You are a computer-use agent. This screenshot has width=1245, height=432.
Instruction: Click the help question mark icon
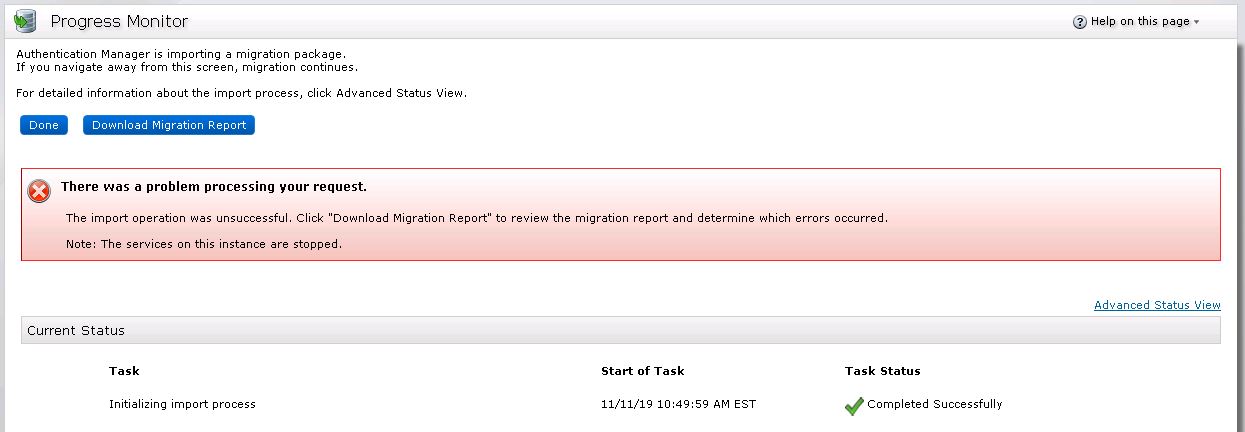coord(1079,22)
